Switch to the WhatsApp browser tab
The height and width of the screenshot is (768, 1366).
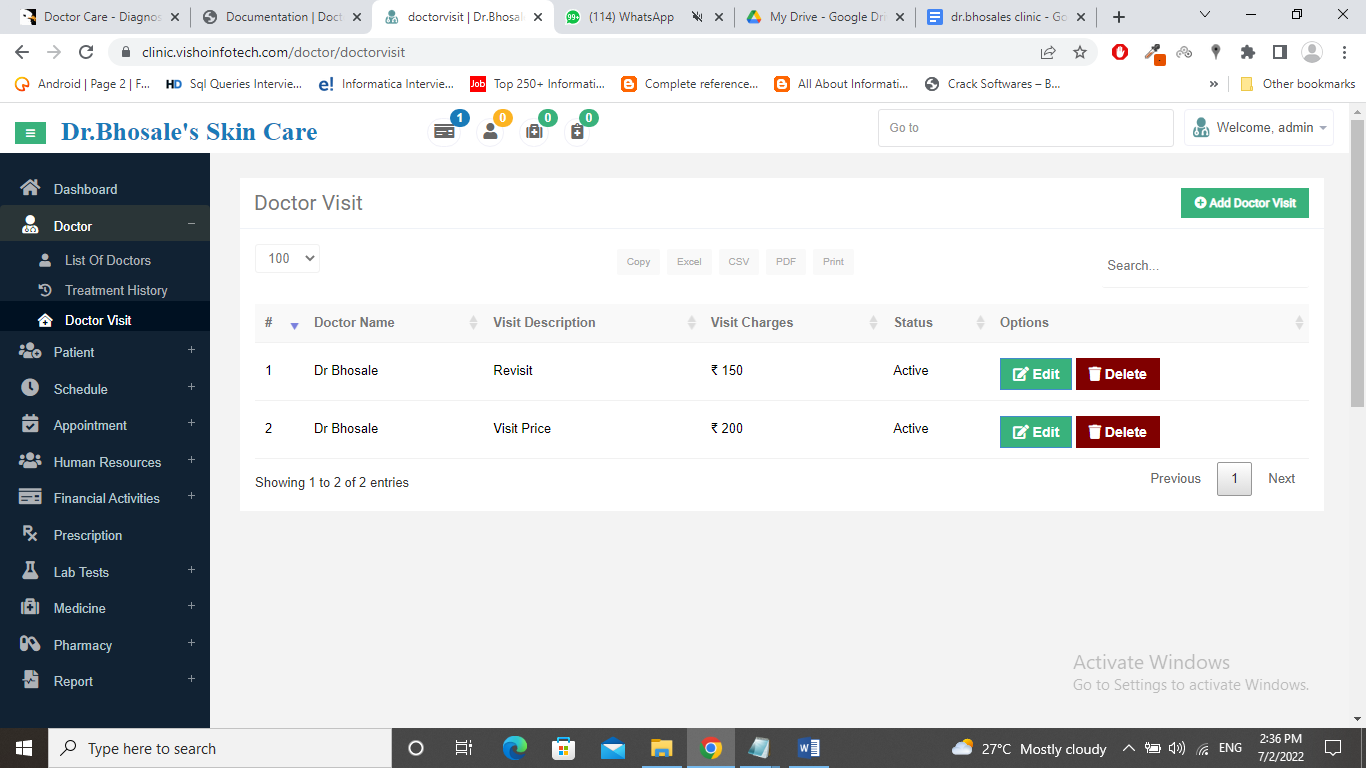630,17
